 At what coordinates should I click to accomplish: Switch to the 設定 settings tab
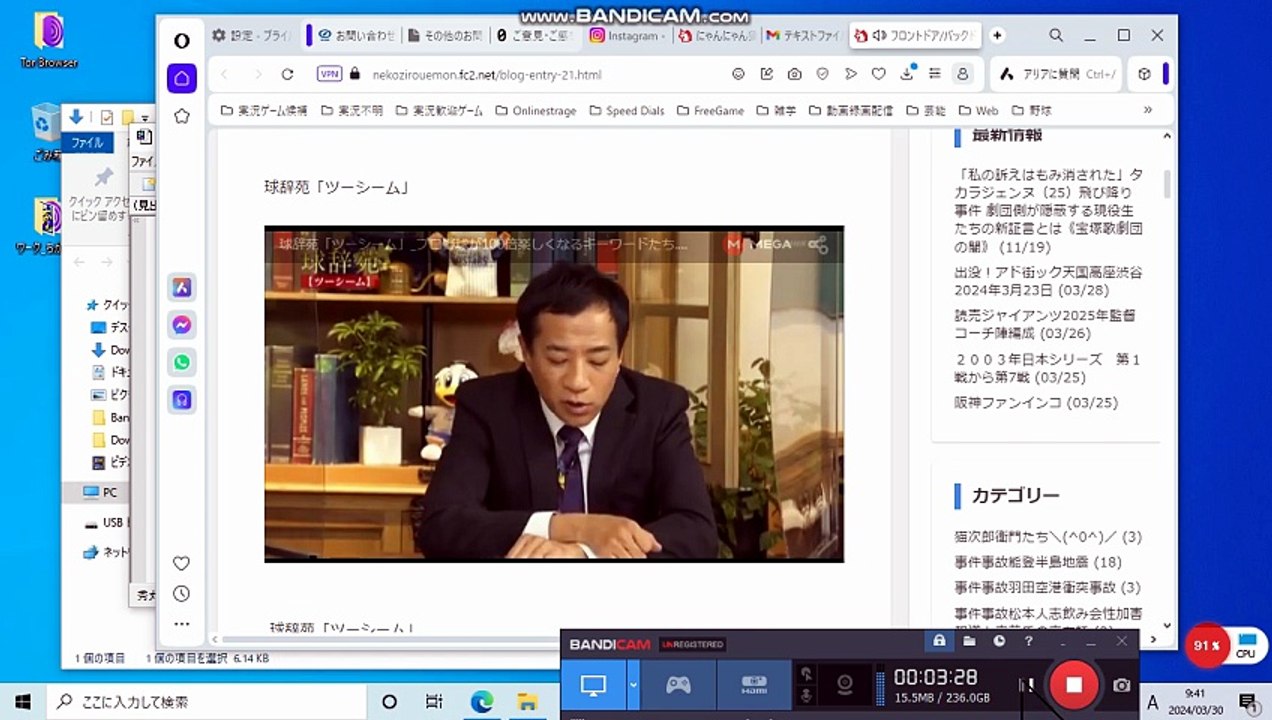[251, 35]
